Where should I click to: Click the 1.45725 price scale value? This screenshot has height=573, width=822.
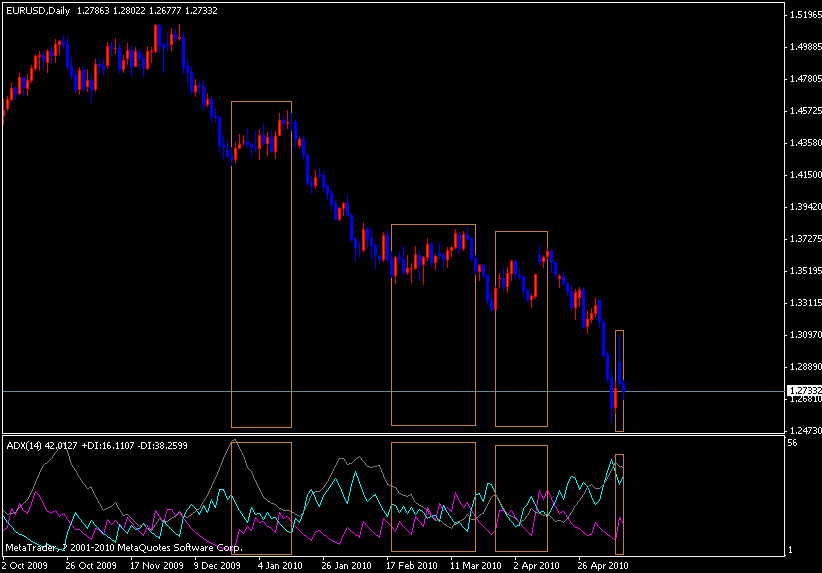click(806, 111)
